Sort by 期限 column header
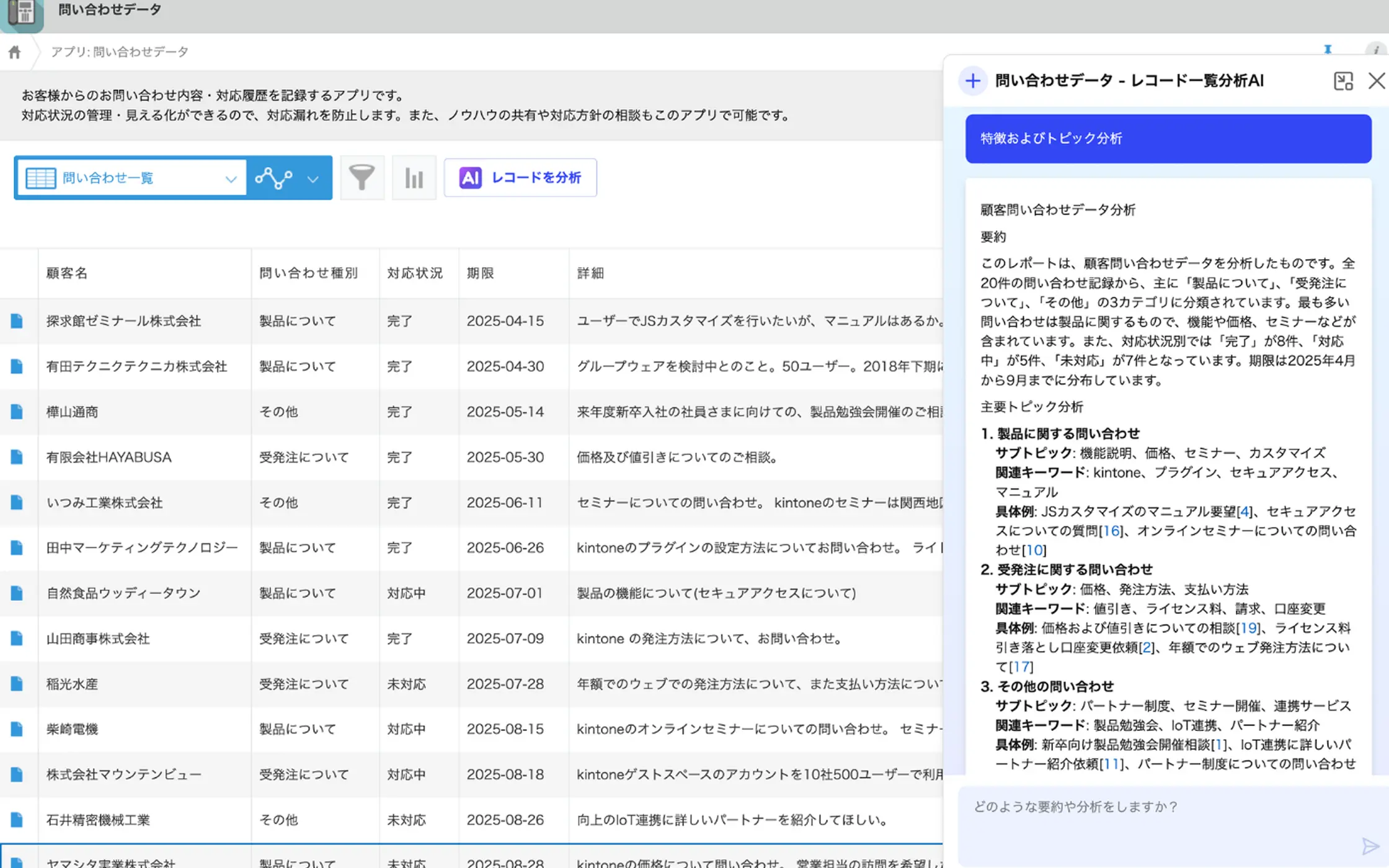Image resolution: width=1389 pixels, height=868 pixels. [481, 273]
